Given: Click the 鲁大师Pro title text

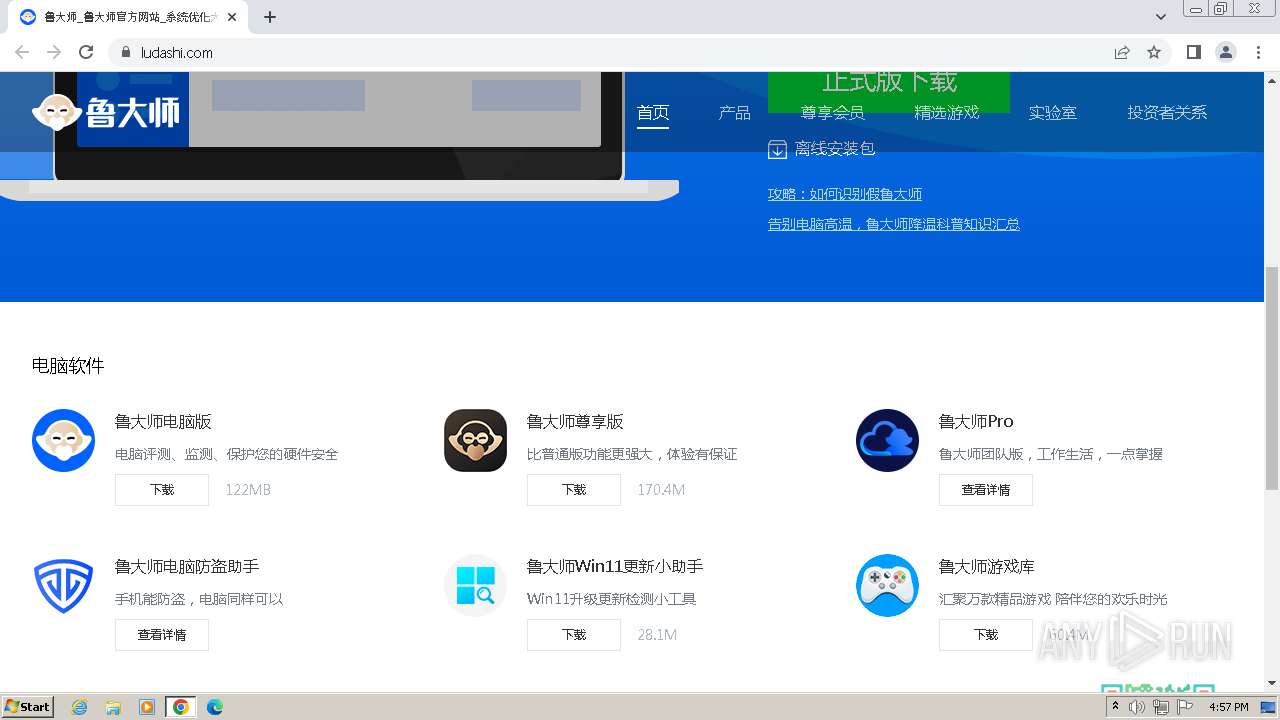Looking at the screenshot, I should click(976, 422).
